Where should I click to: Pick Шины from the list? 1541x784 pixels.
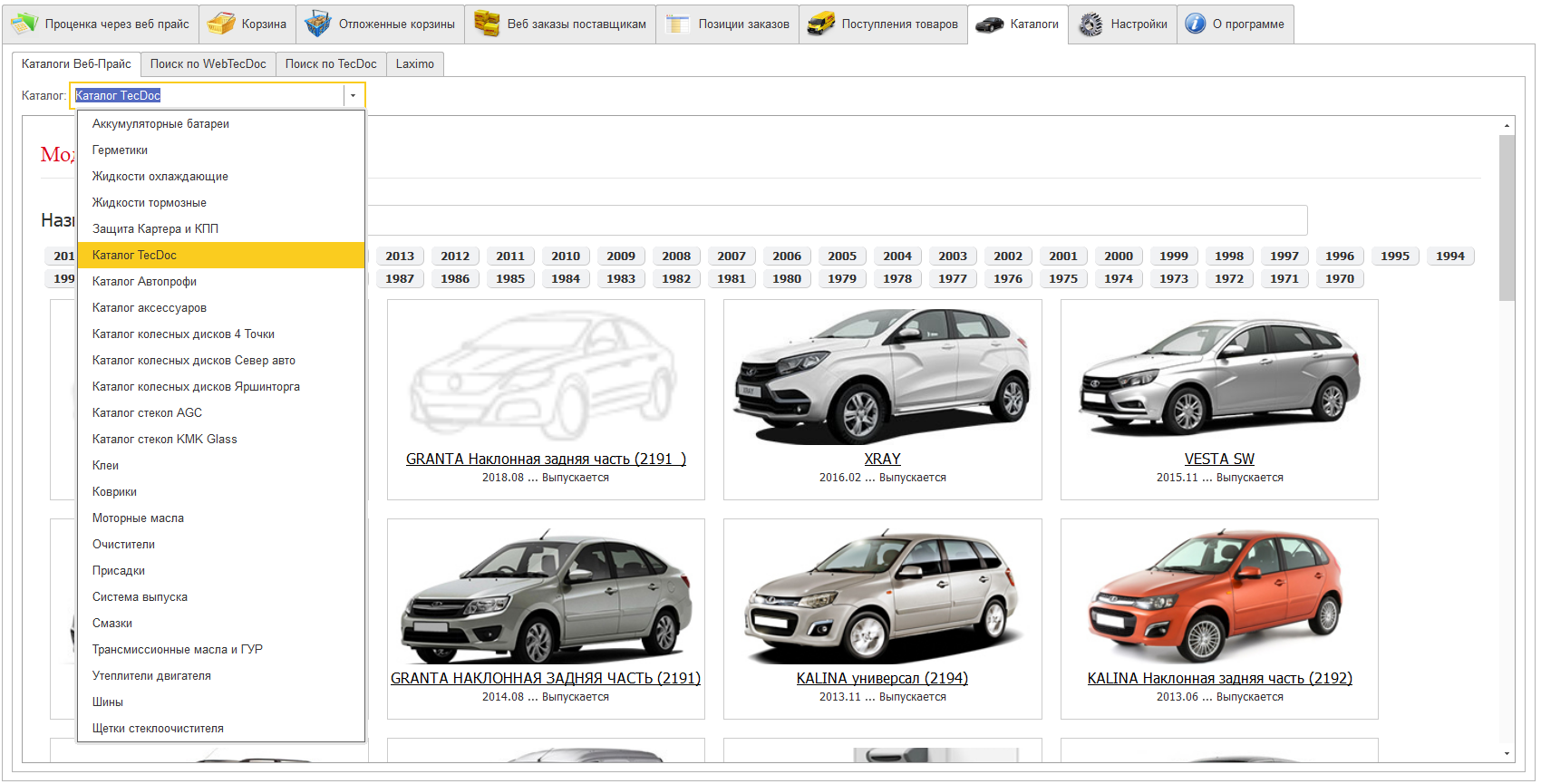pyautogui.click(x=221, y=702)
